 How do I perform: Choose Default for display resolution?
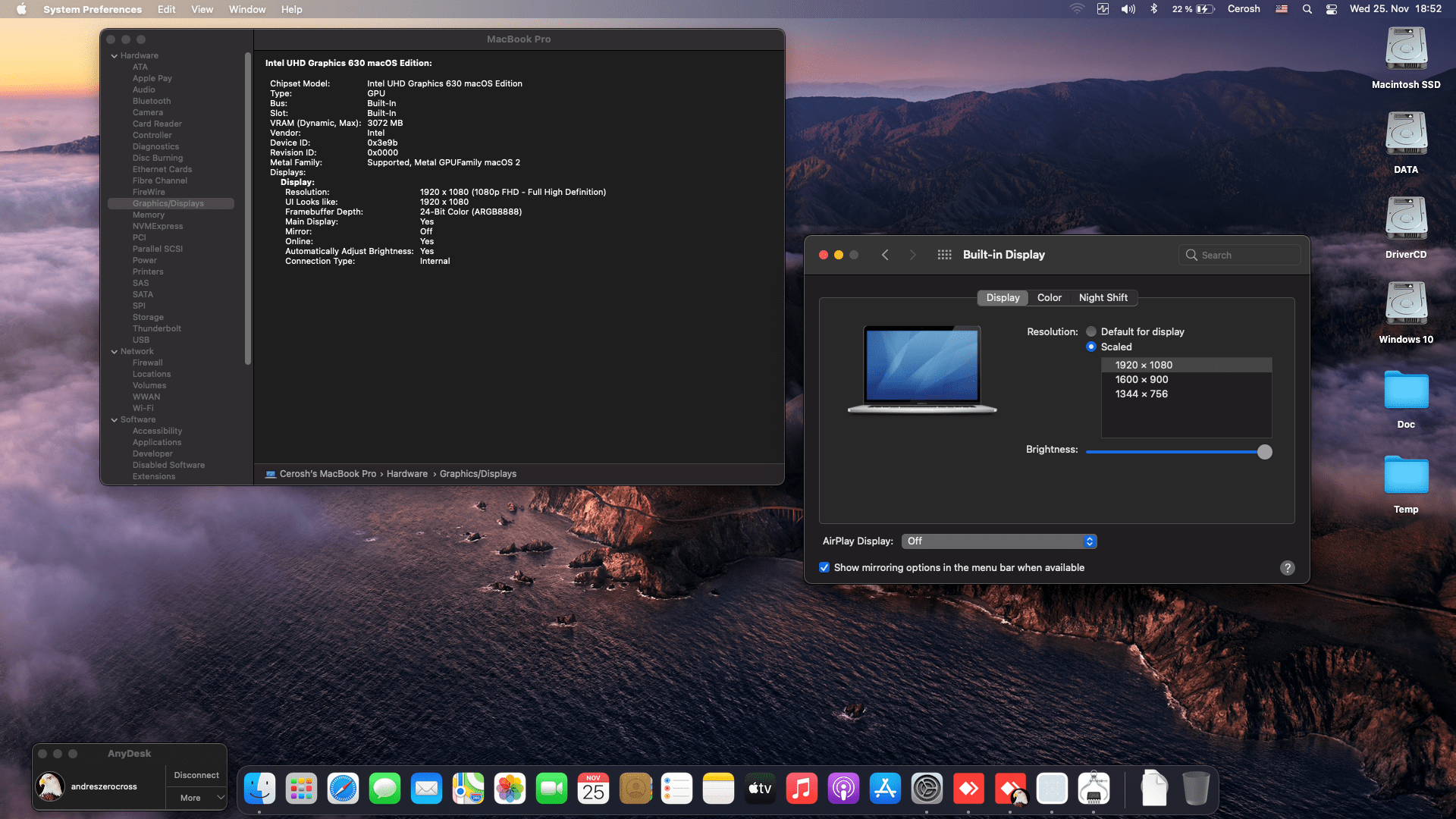[x=1091, y=331]
